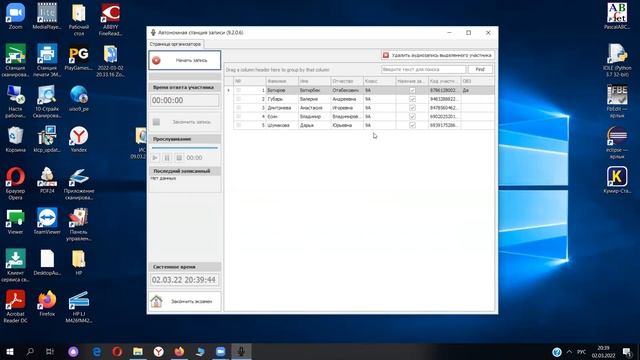Select the Корзина recycle bin icon

click(16, 140)
